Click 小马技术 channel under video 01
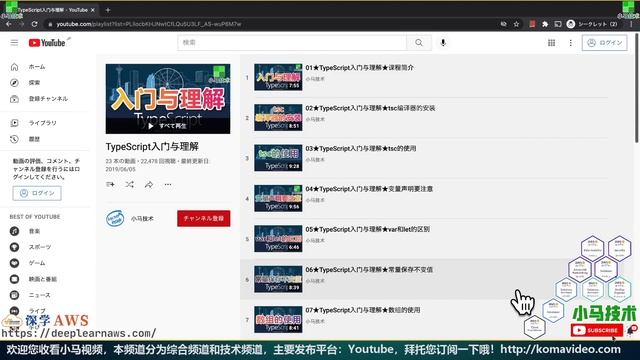This screenshot has width=640, height=360. (x=315, y=79)
